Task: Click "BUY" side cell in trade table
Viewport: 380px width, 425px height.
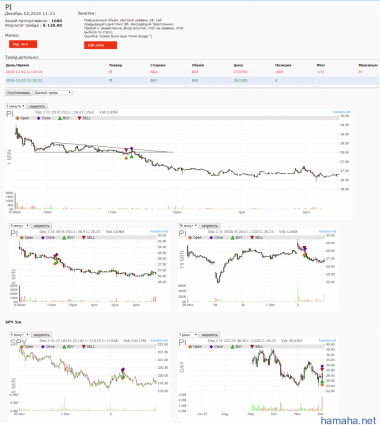Action: tap(154, 80)
